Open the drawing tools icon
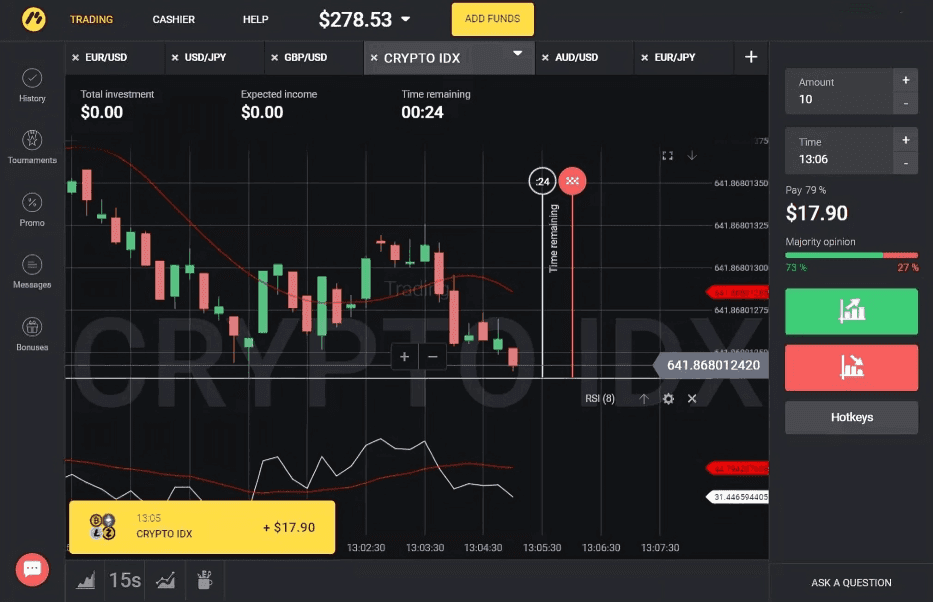This screenshot has height=602, width=933. [x=205, y=580]
